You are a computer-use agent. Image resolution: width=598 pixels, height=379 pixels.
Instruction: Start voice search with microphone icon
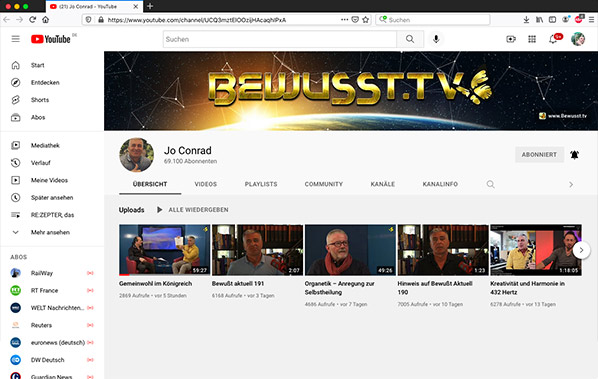(436, 39)
